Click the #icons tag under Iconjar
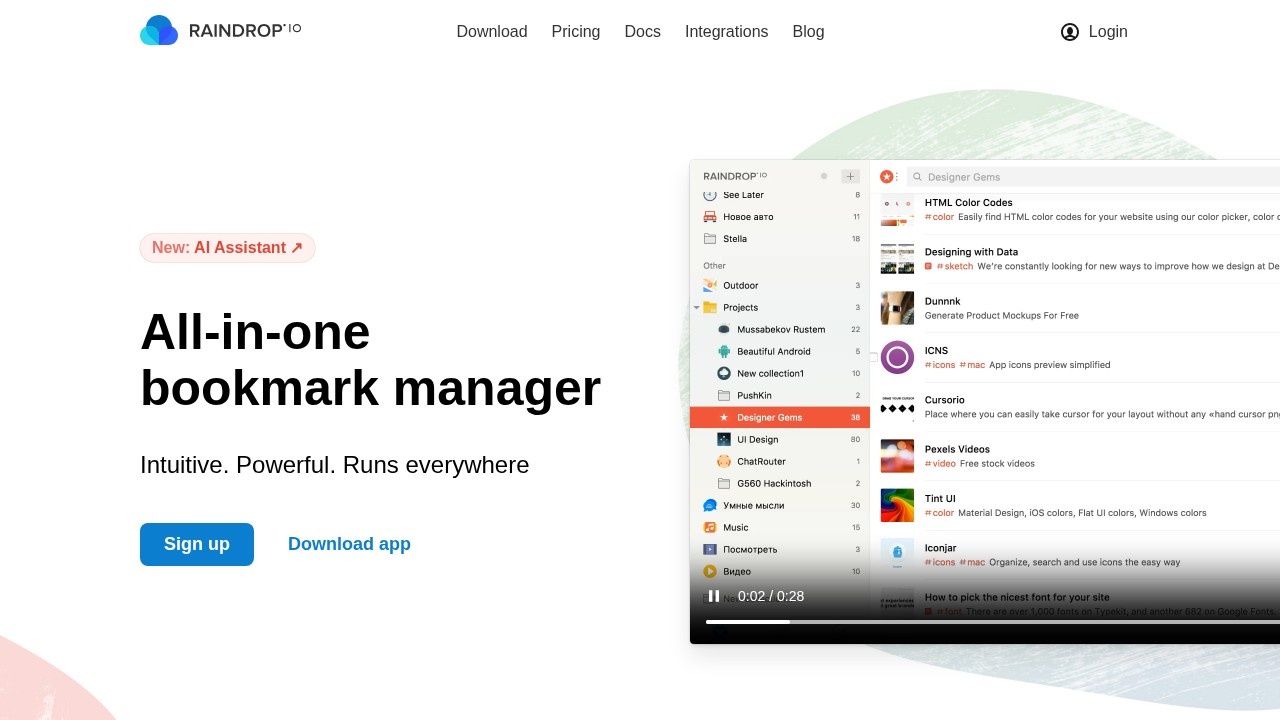The image size is (1280, 720). pos(940,562)
